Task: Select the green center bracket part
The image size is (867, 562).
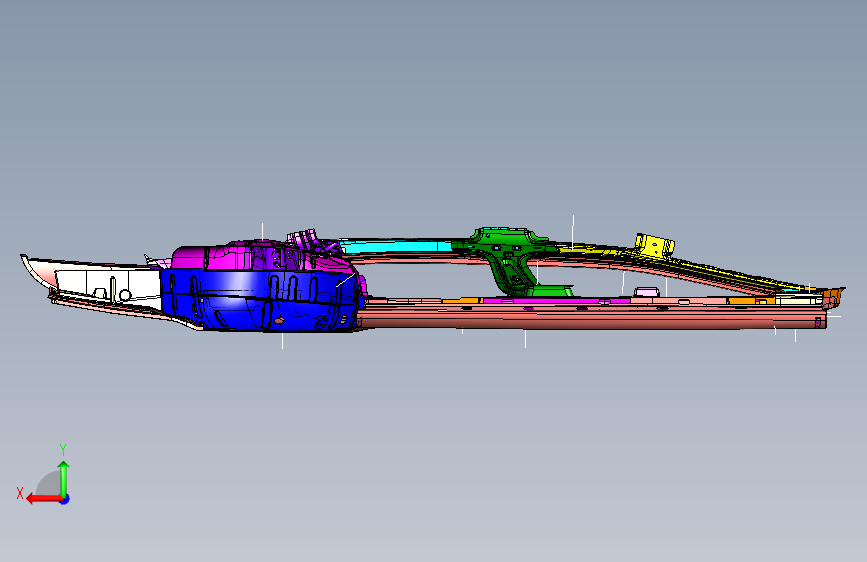Action: coord(511,260)
